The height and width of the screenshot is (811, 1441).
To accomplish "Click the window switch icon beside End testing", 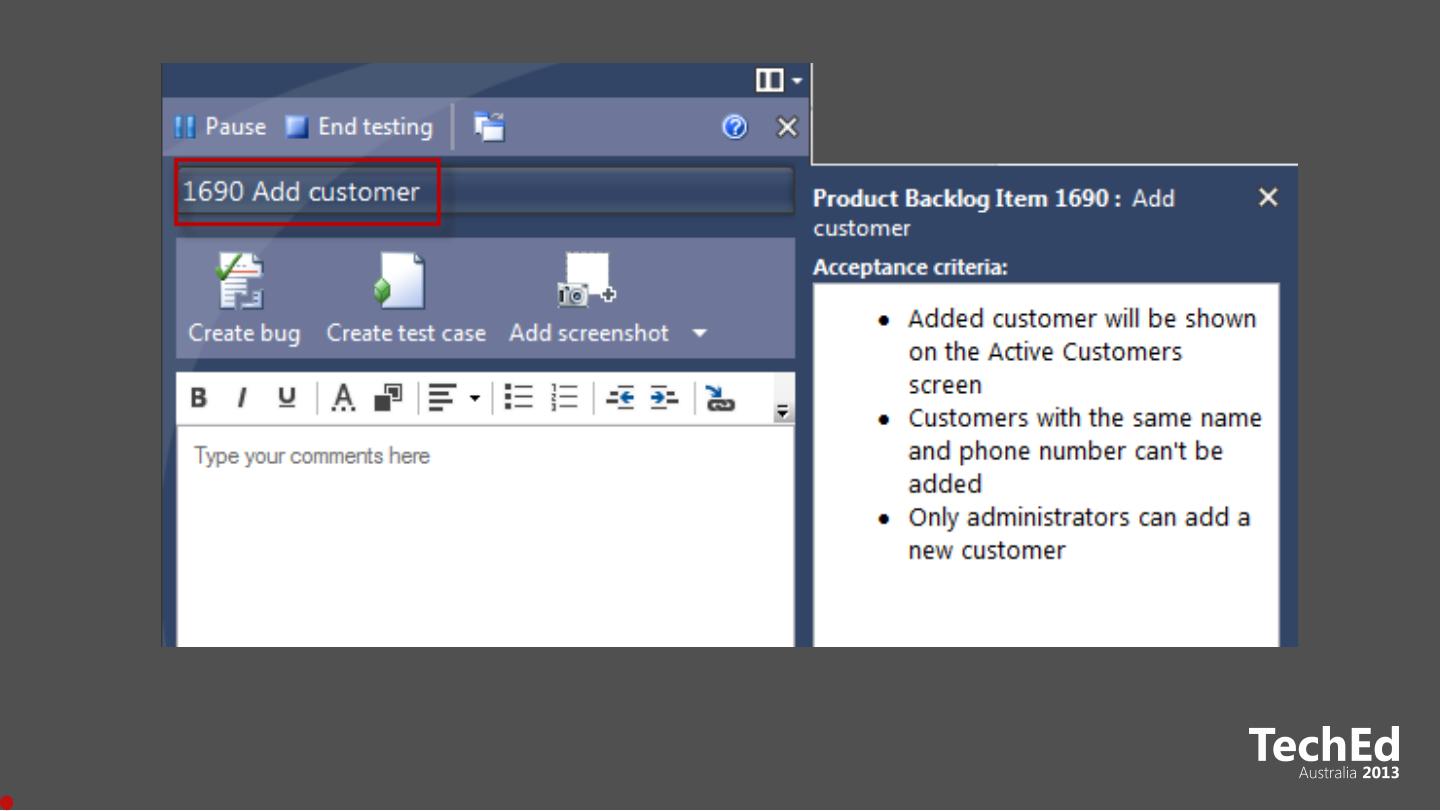I will point(489,127).
